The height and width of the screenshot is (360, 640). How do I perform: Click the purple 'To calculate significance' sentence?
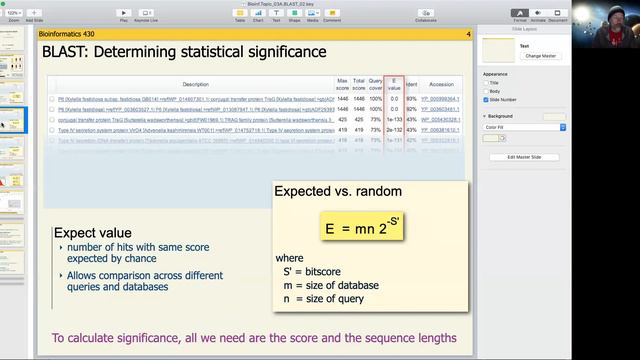pyautogui.click(x=254, y=338)
